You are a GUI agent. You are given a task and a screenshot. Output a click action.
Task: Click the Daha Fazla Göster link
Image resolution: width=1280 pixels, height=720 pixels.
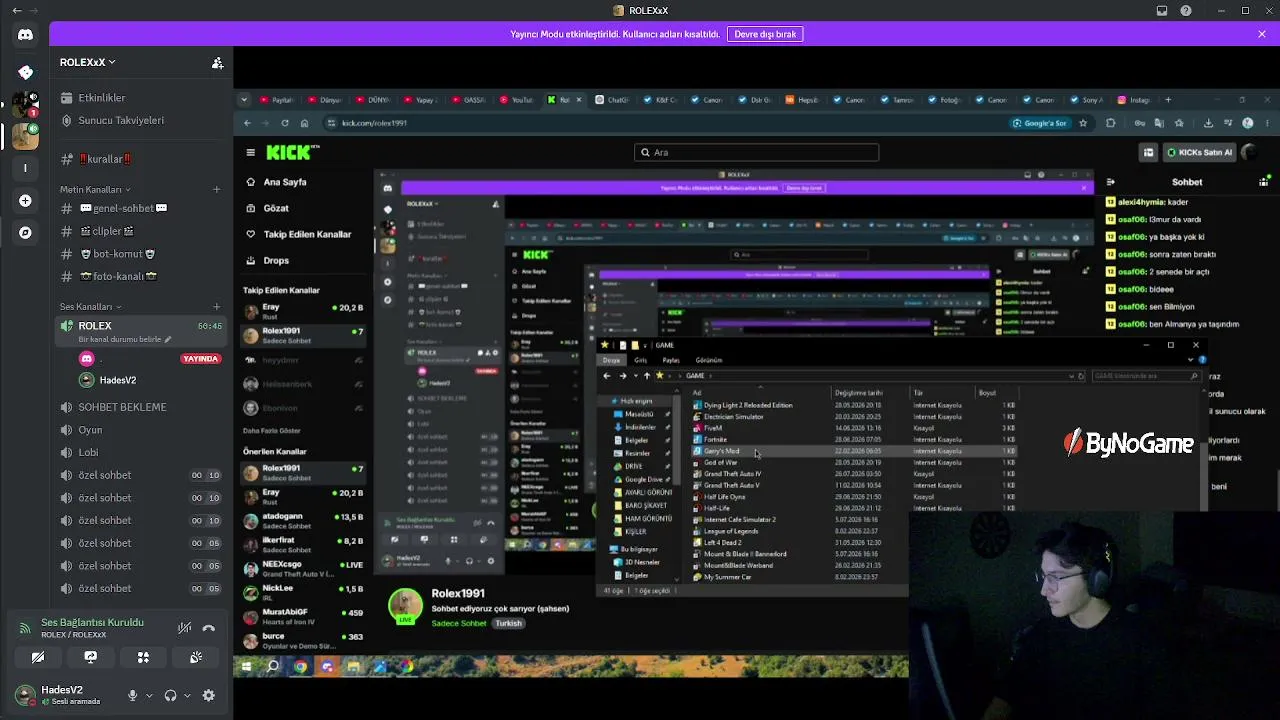pyautogui.click(x=272, y=430)
